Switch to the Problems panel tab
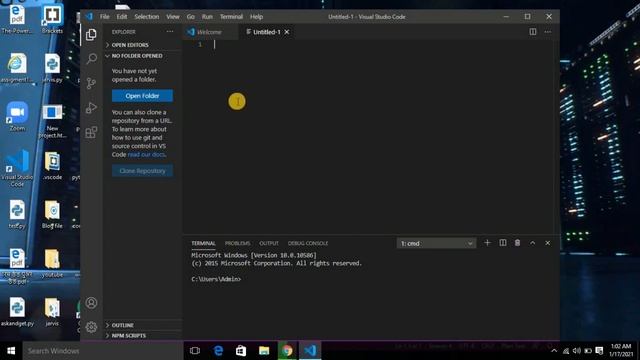The height and width of the screenshot is (360, 640). pyautogui.click(x=237, y=243)
